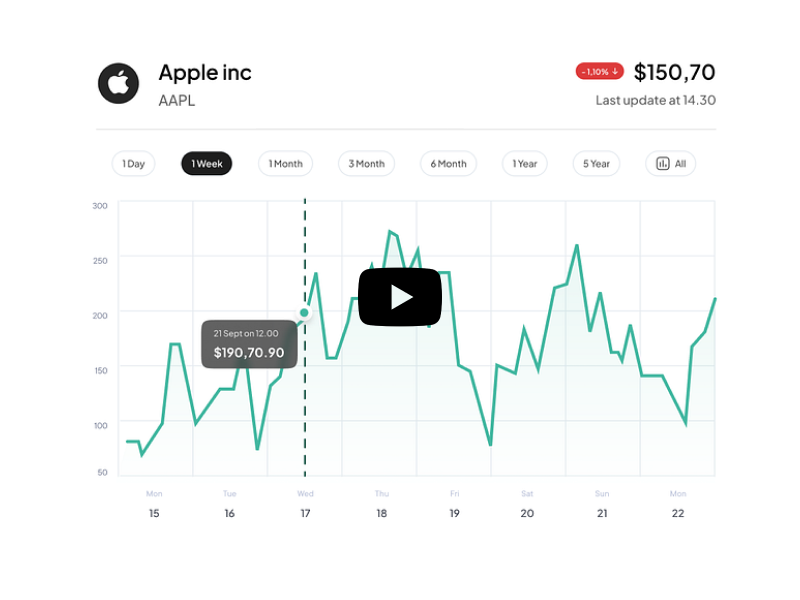The image size is (800, 600).
Task: Click the chart icon in the All button
Action: 663,164
